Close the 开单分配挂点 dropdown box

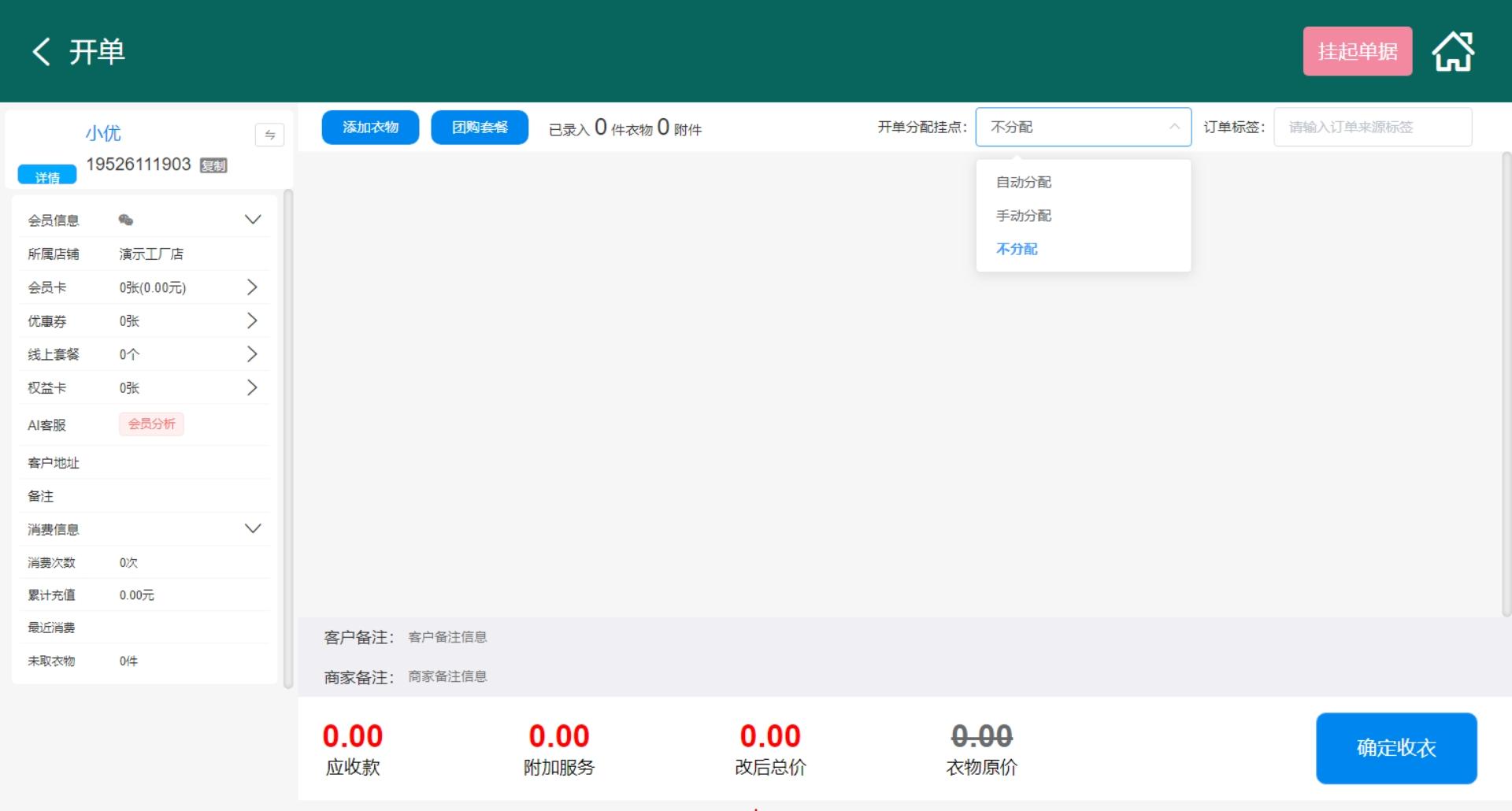point(1083,127)
